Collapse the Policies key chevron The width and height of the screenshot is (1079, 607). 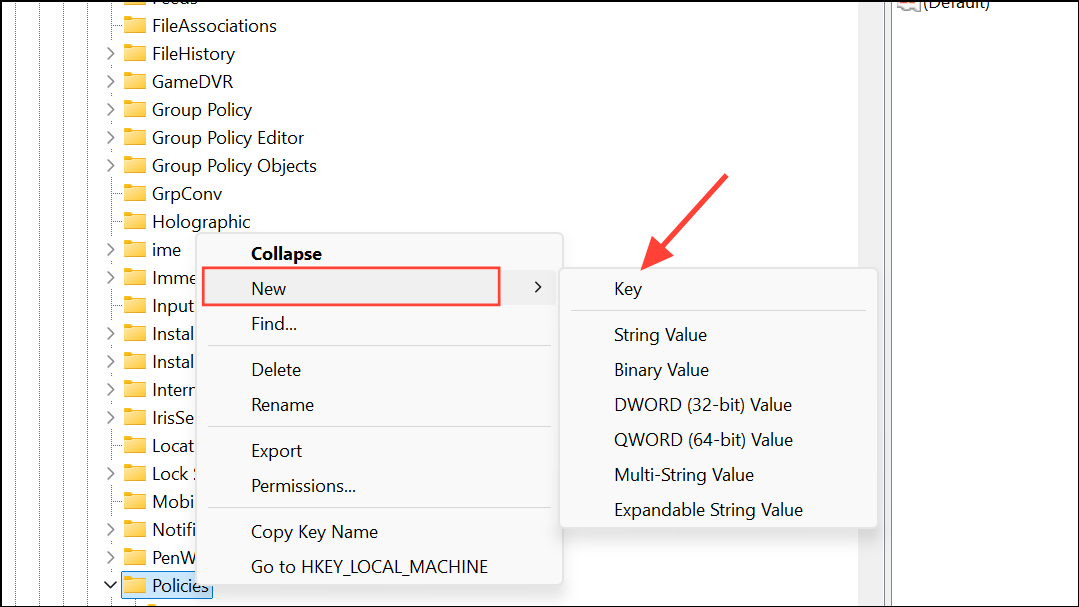(110, 585)
